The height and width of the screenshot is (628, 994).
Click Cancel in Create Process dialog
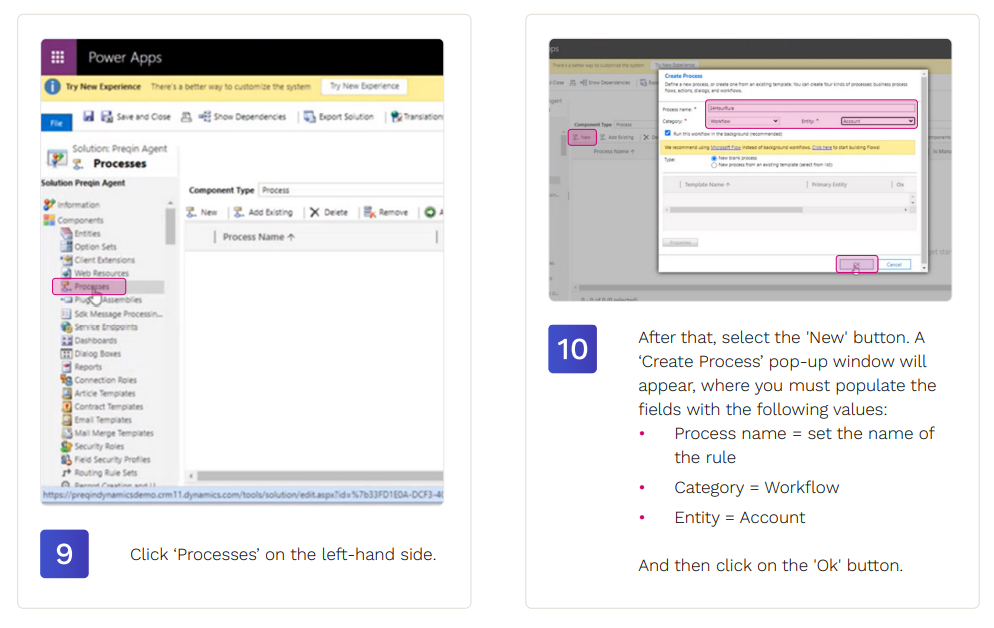point(894,264)
